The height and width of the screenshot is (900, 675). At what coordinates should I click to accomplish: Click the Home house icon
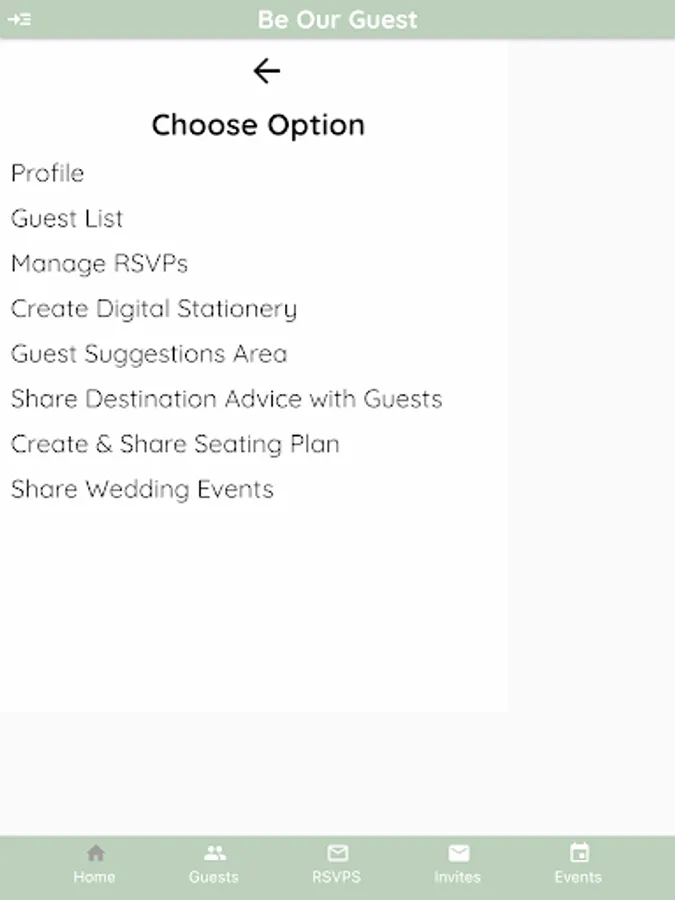pos(95,853)
